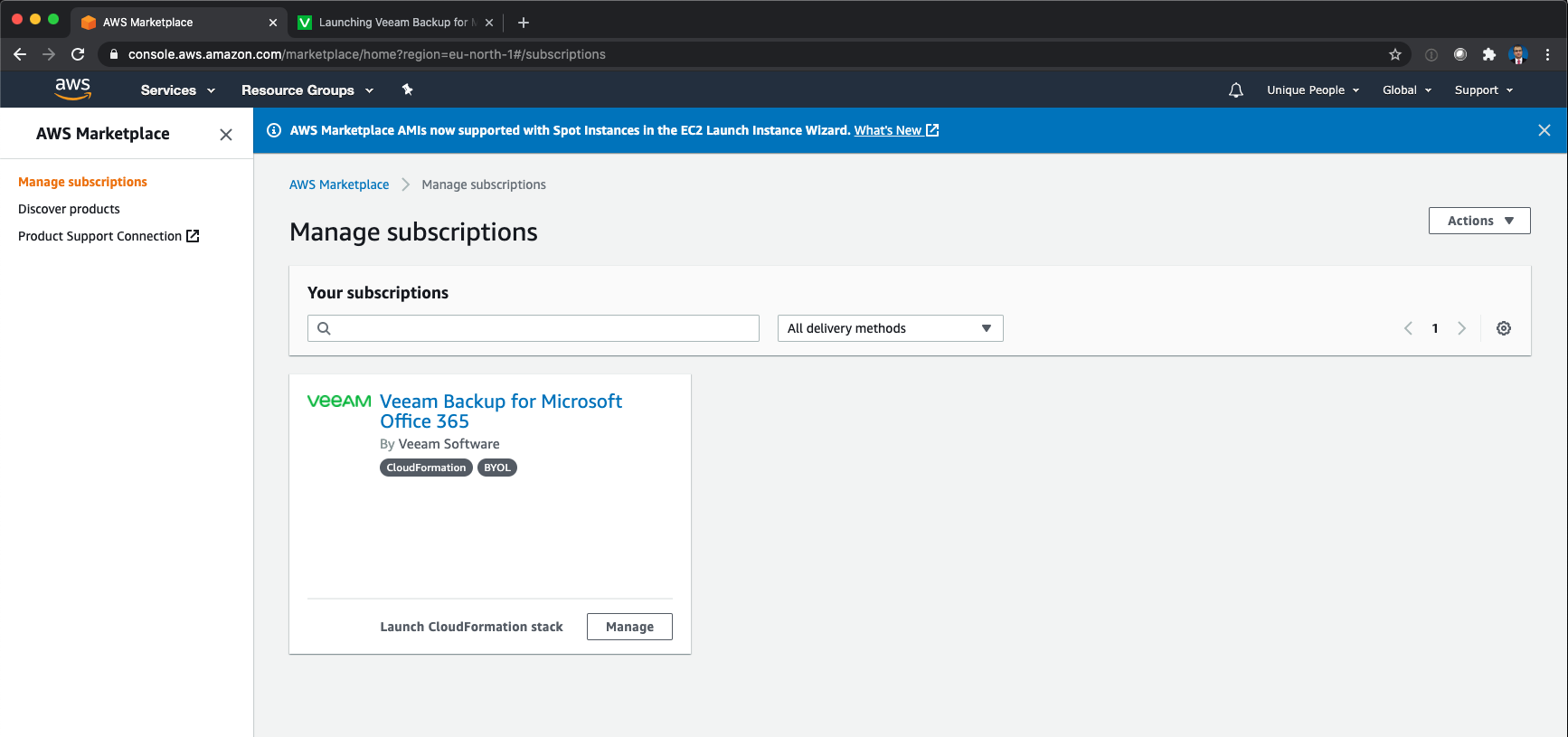Close the AWS Marketplace browser tab
Viewport: 1568px width, 737px height.
(x=273, y=23)
